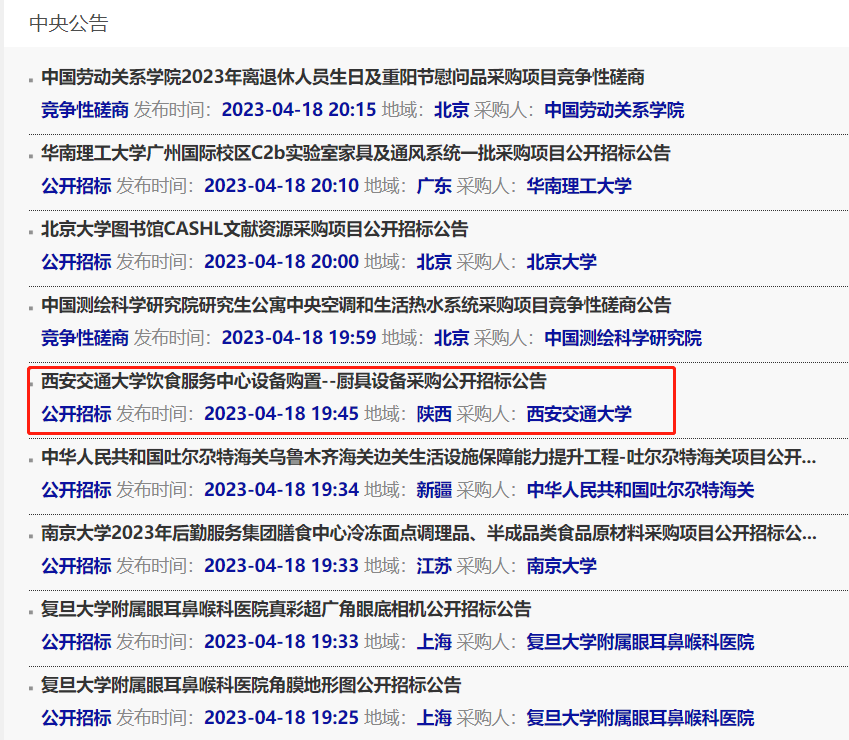The width and height of the screenshot is (849, 740).
Task: Open the 华南理工大学广州国际校区C2b实验室家具 notice
Action: (x=356, y=153)
